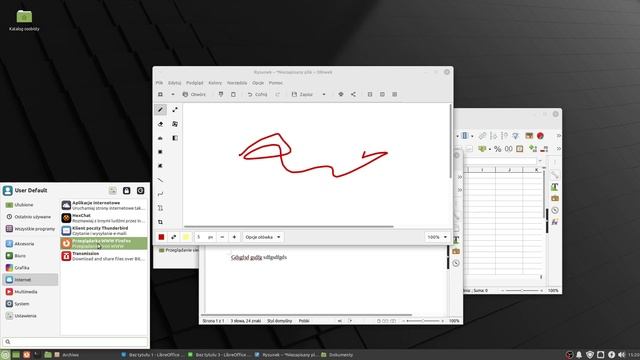Open Firefox from the taskbar launcher
Viewport: 640px width, 360px height.
point(27,355)
